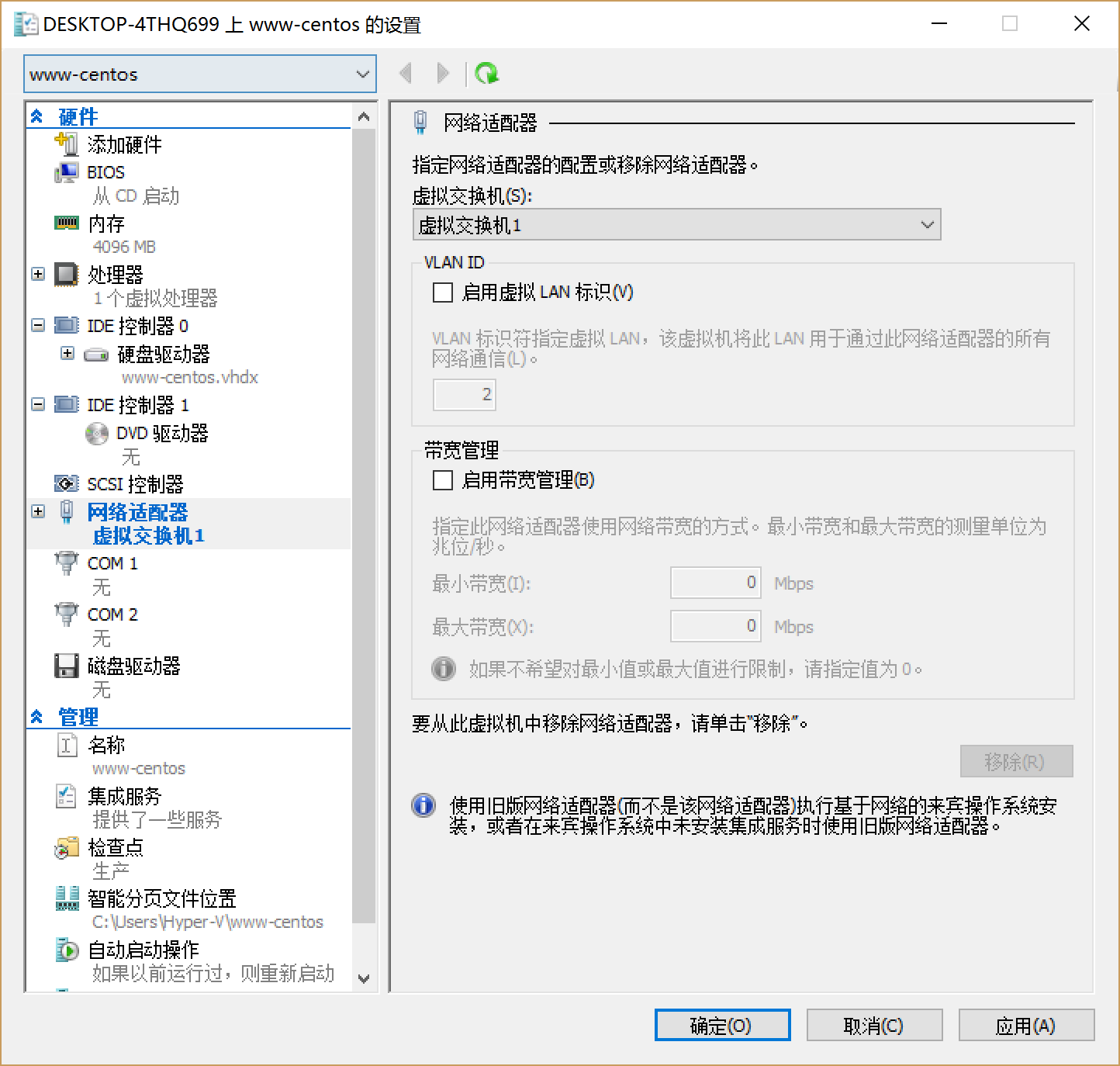The image size is (1120, 1066).
Task: Click the maximum bandwidth (最大带宽) field
Action: (715, 626)
